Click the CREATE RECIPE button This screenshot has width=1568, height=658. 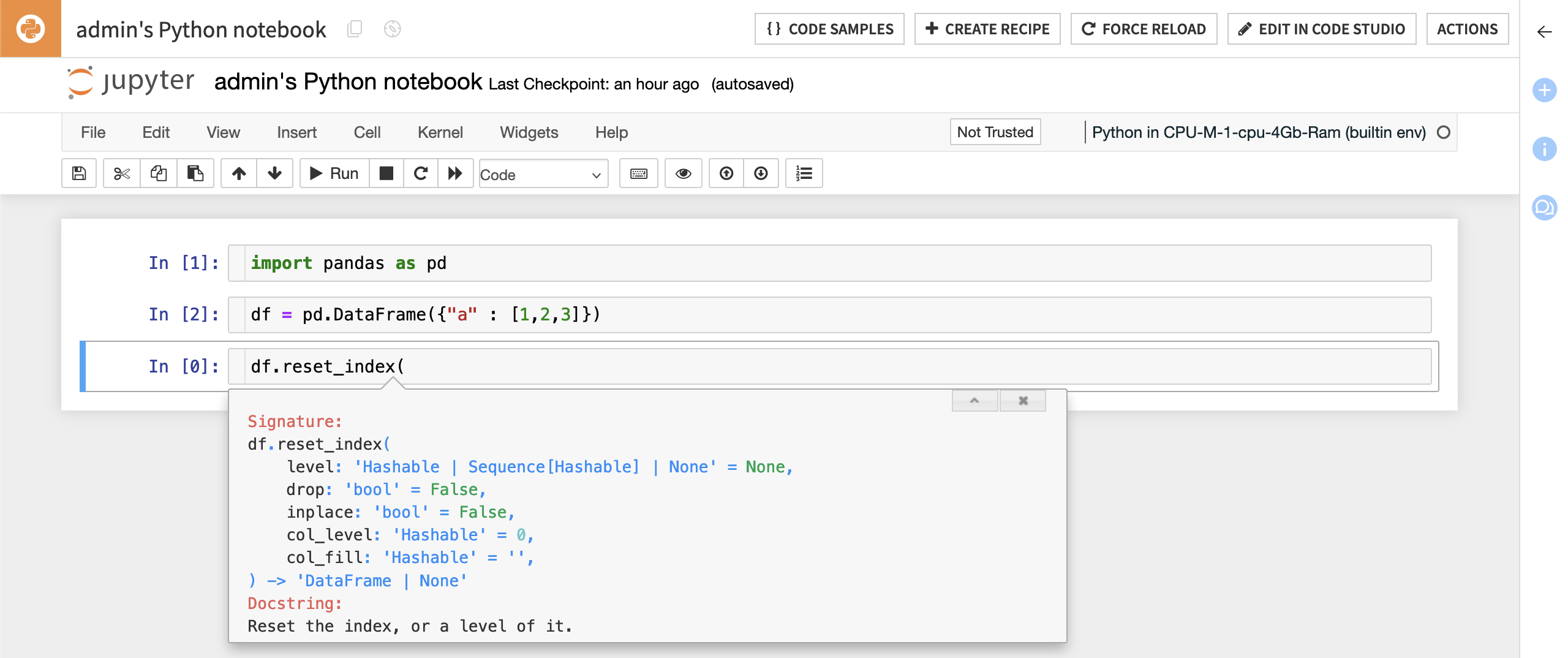coord(987,28)
